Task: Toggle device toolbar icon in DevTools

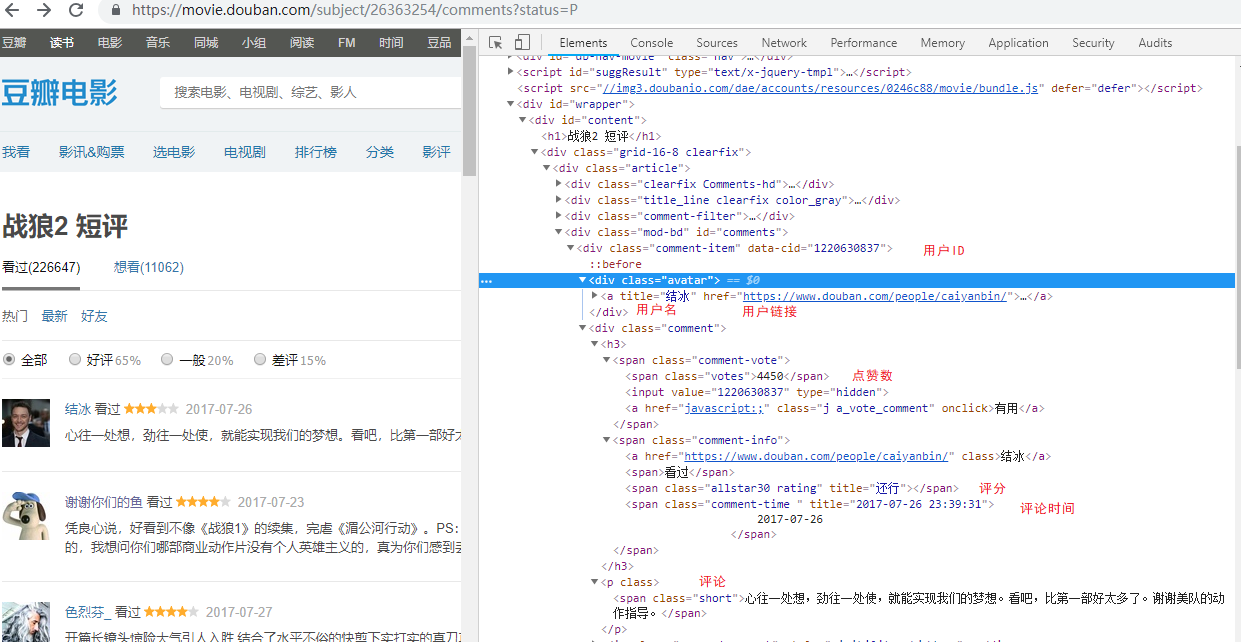Action: [522, 42]
